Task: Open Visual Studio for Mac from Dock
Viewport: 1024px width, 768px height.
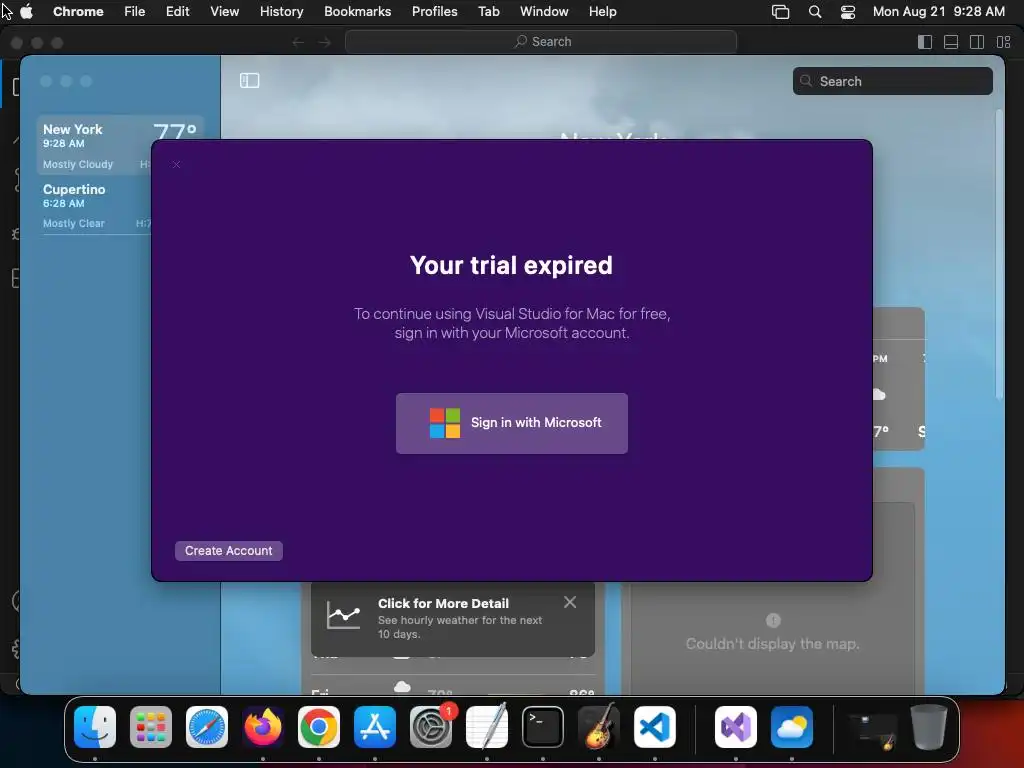Action: coord(736,727)
